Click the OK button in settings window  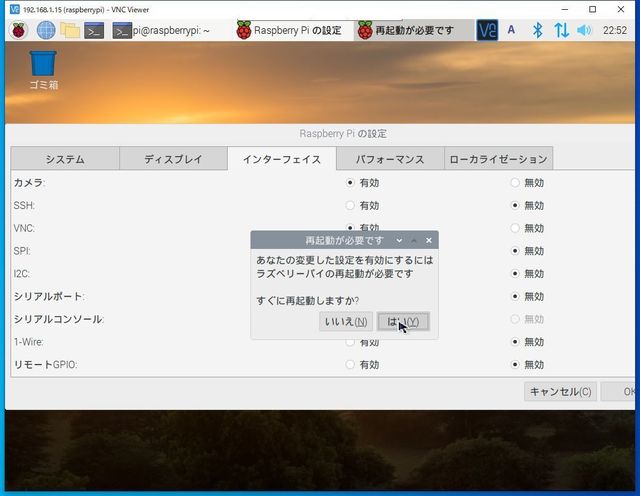(620, 391)
